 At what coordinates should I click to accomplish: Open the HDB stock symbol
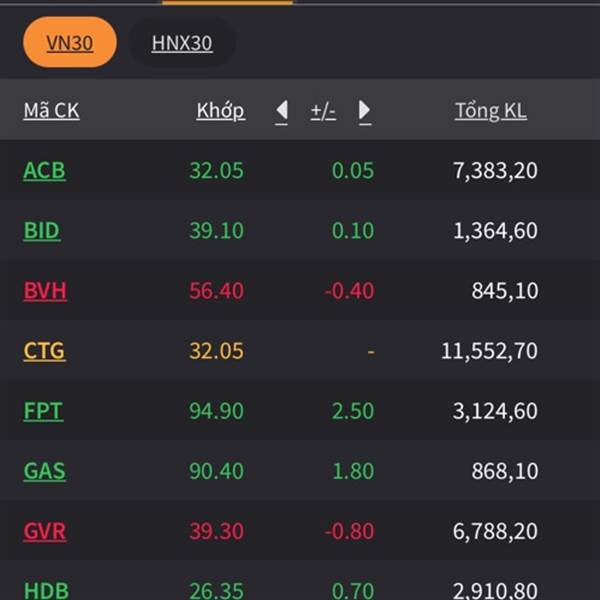[46, 590]
